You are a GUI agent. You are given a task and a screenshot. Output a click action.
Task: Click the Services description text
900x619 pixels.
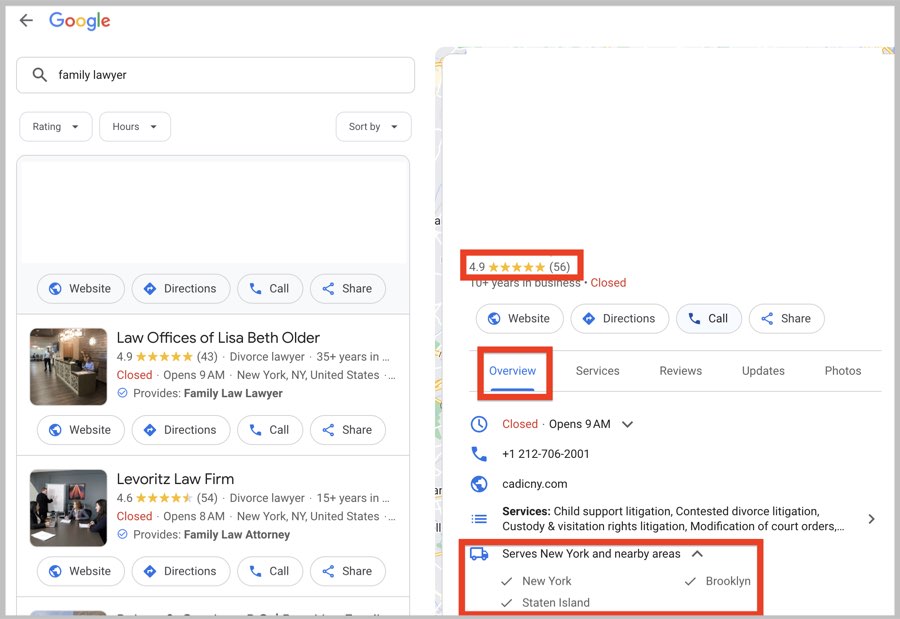[673, 519]
